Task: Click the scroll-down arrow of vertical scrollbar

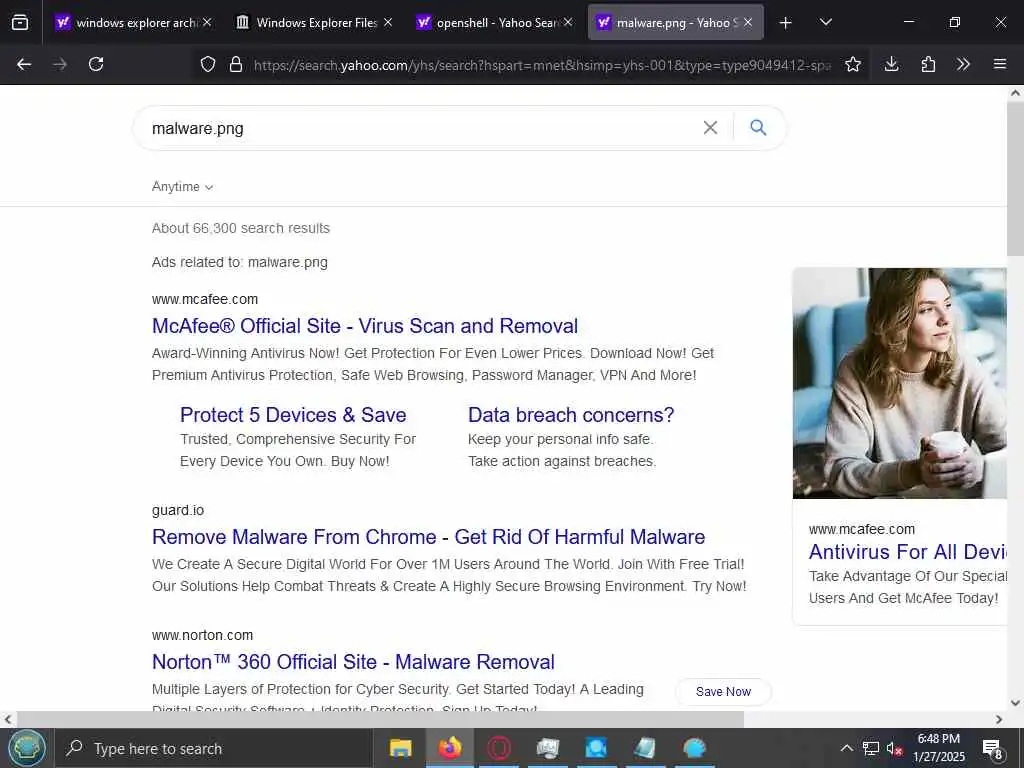Action: coord(1015,703)
